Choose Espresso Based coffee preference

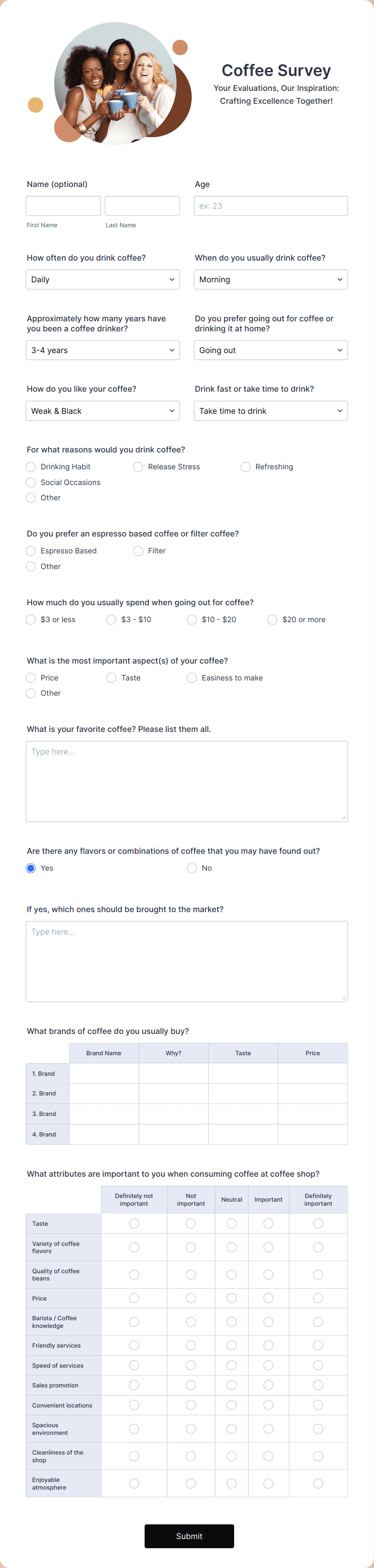31,551
